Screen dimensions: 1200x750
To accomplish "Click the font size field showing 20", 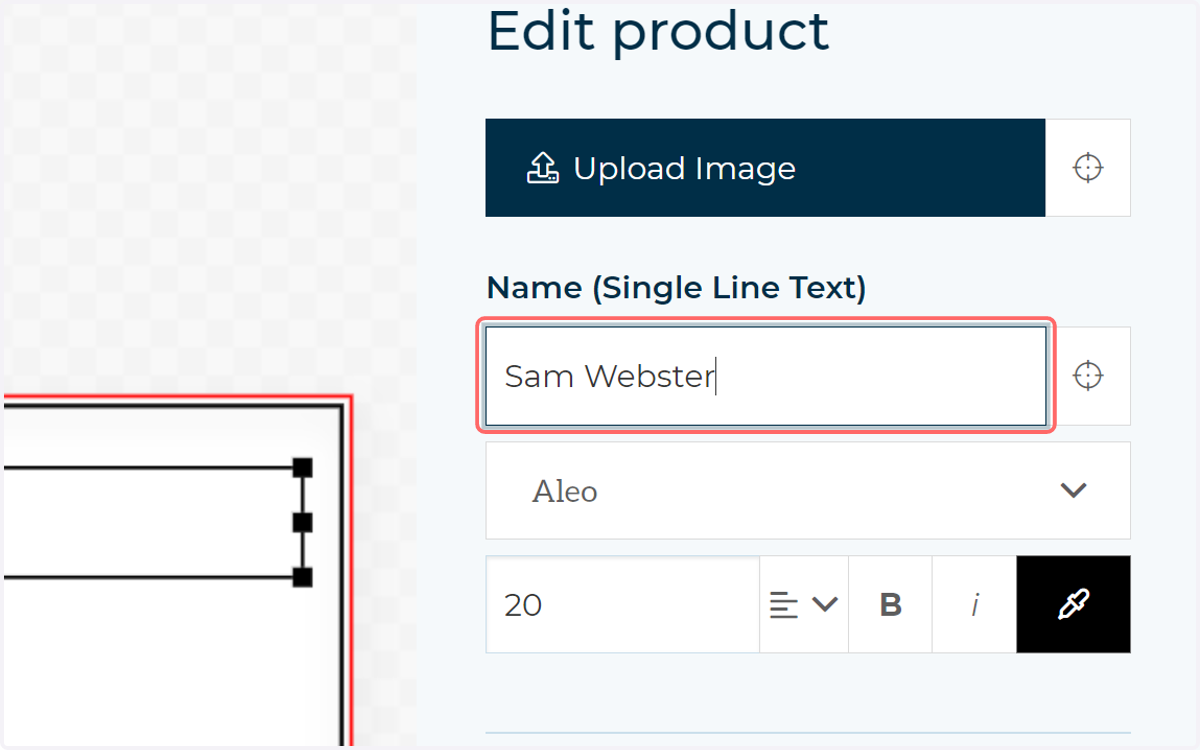I will 623,605.
